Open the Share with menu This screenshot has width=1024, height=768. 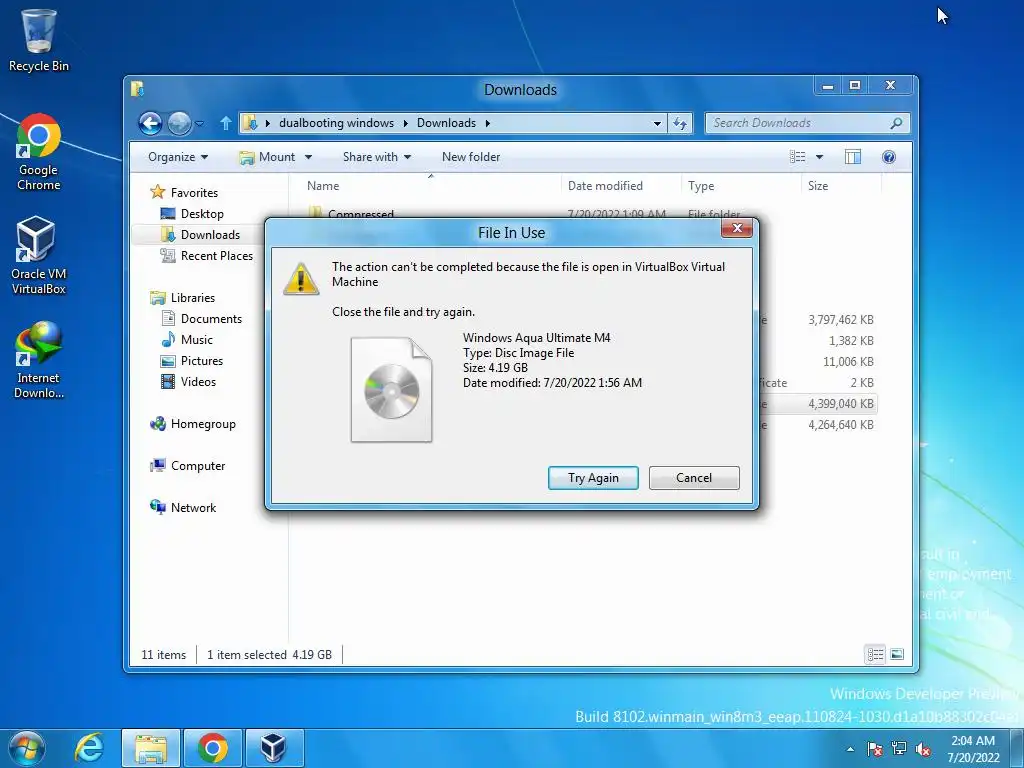coord(377,157)
